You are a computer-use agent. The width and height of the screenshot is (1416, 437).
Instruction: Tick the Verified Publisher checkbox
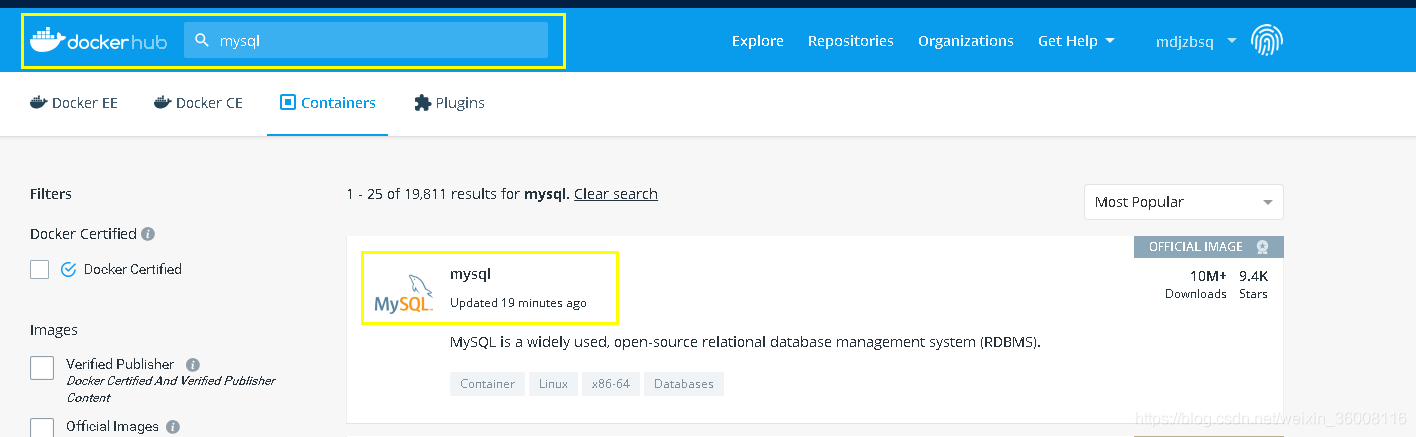point(42,368)
